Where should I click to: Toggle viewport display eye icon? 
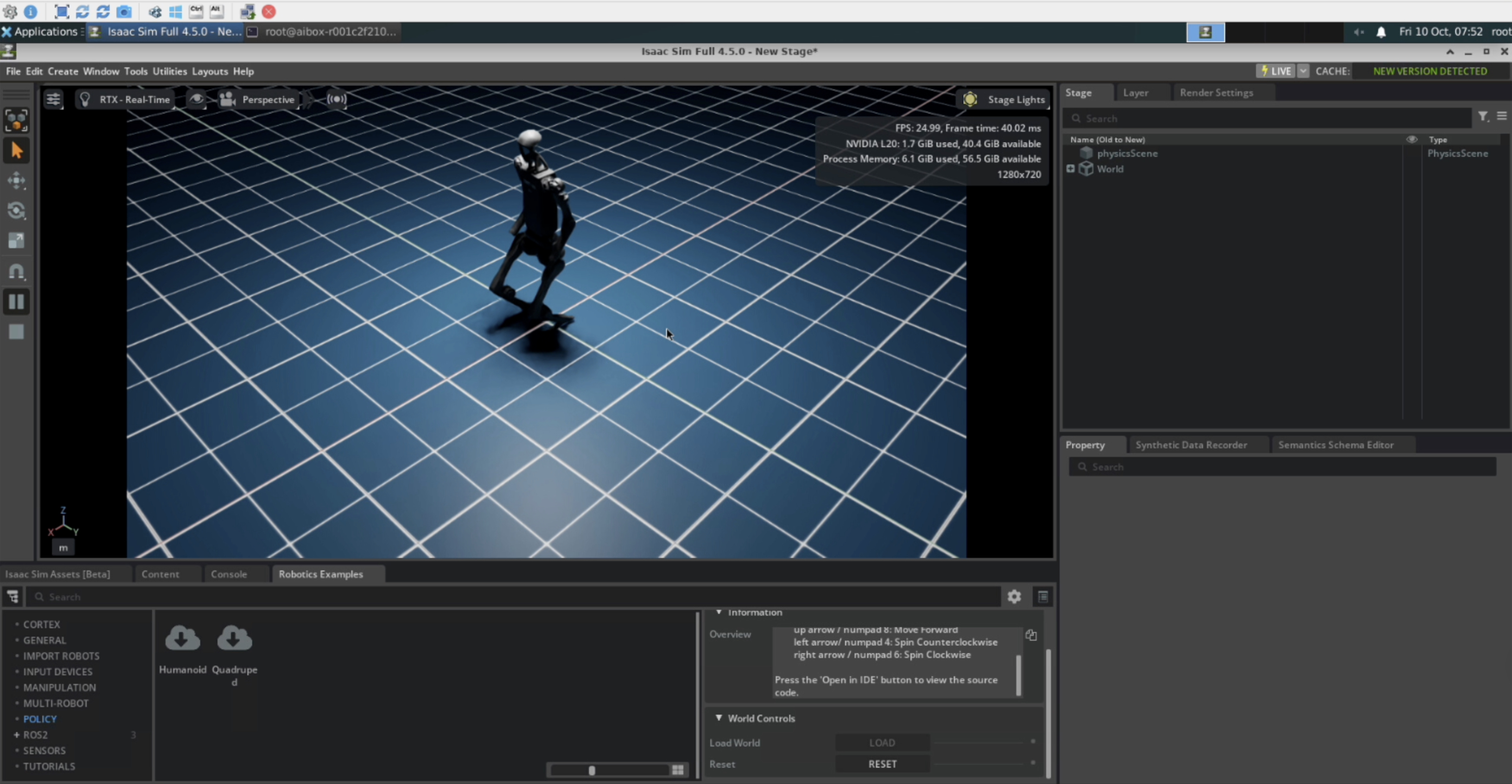[x=197, y=99]
